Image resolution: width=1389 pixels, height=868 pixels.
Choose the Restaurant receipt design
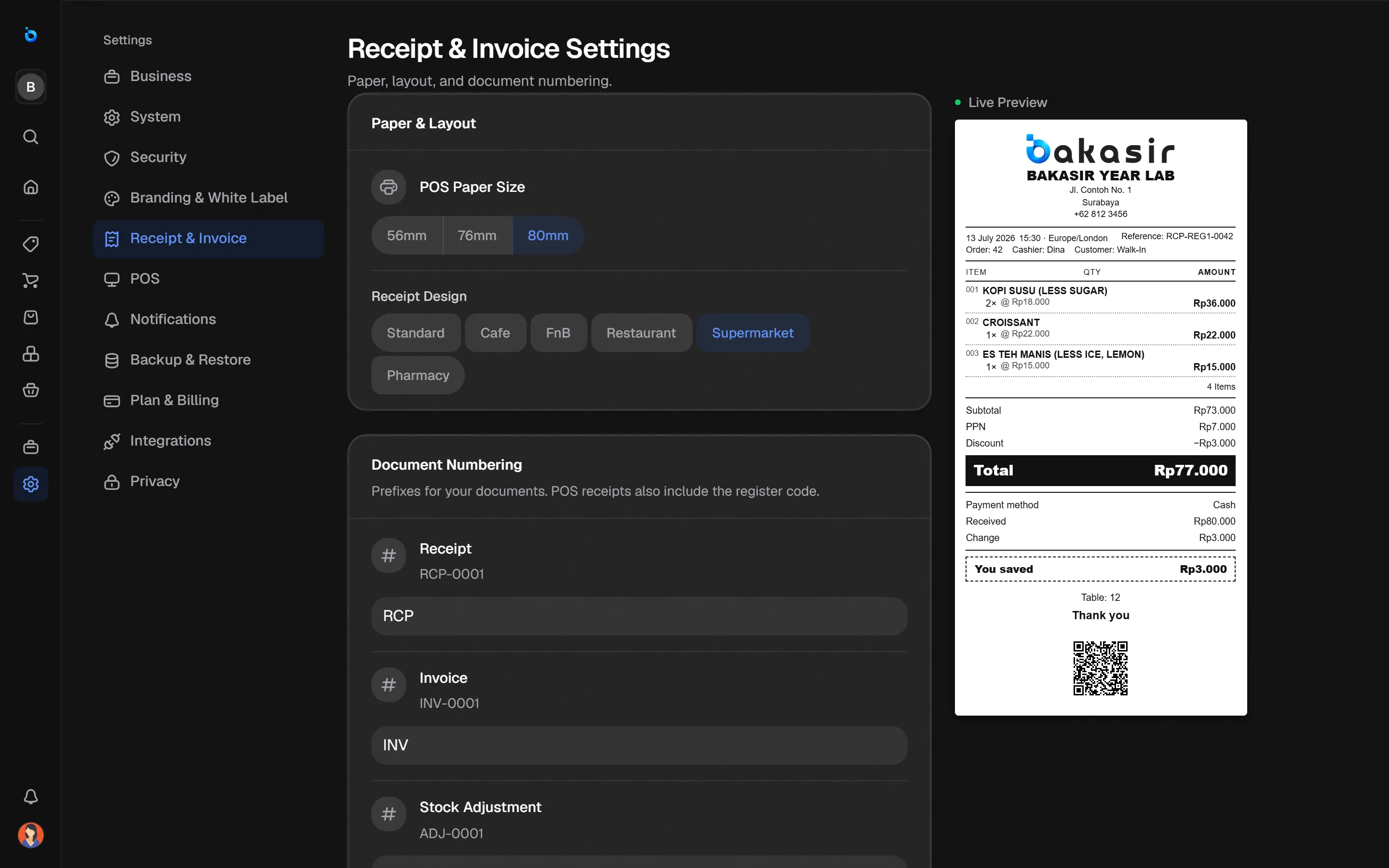(x=641, y=333)
